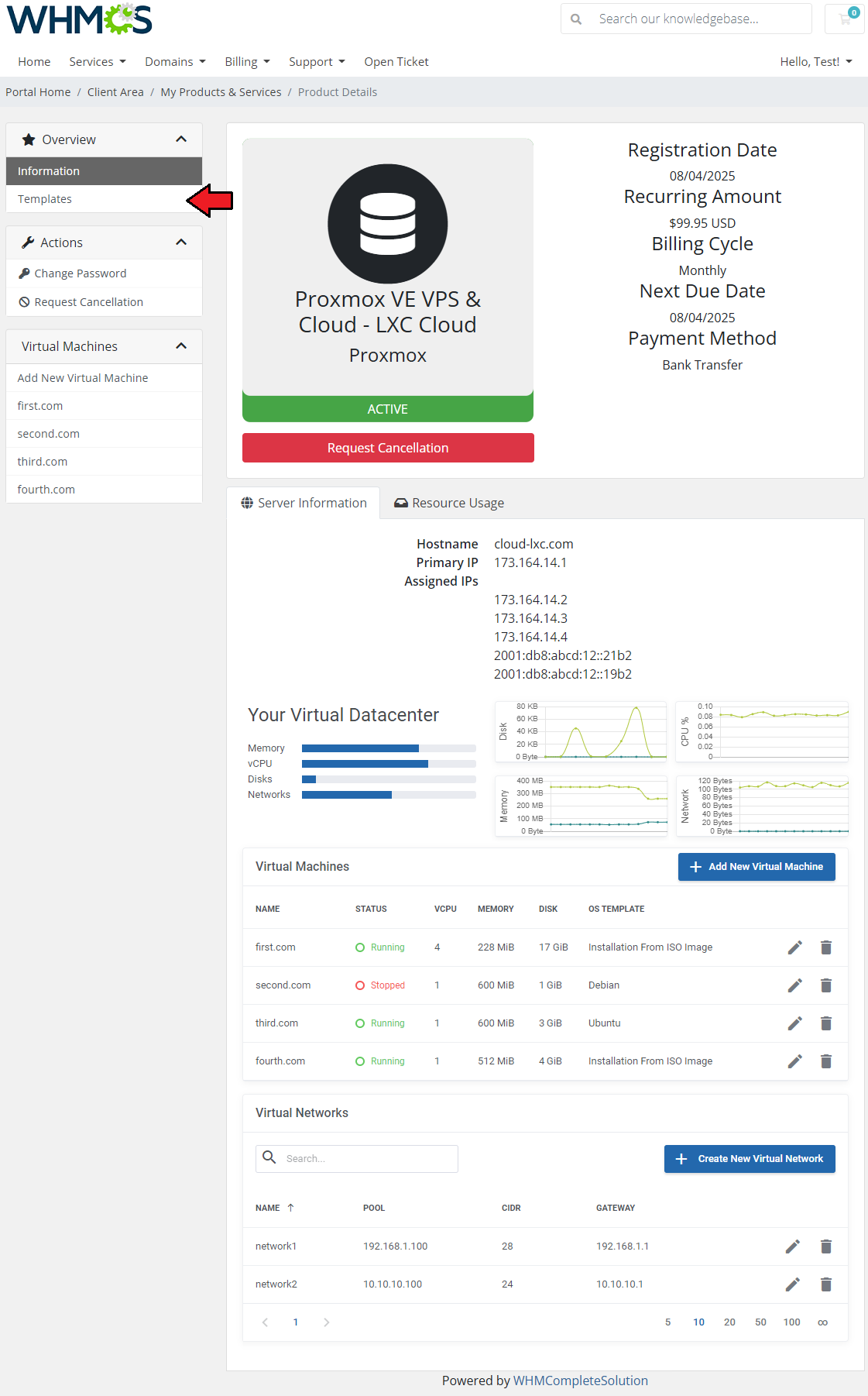Delete network2 virtual network
This screenshot has height=1396, width=868.
(826, 1284)
